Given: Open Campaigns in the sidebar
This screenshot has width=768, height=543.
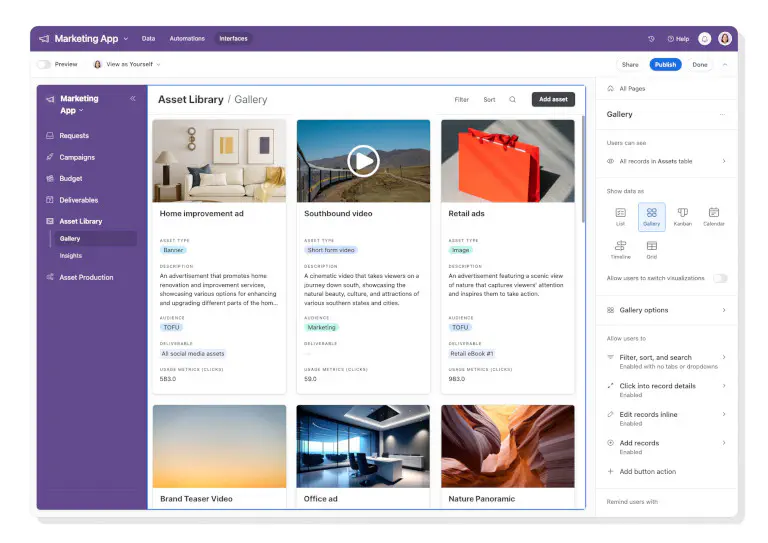Looking at the screenshot, I should [77, 157].
